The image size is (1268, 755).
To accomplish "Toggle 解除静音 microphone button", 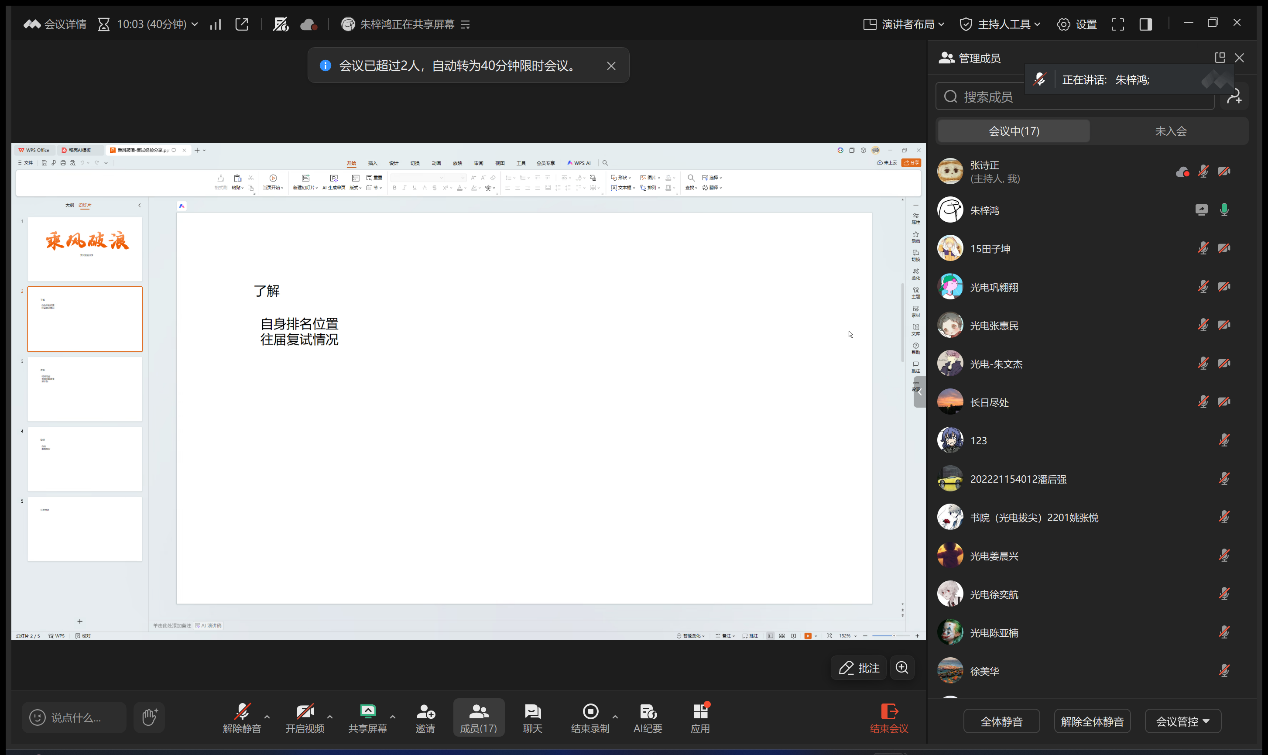I will (x=242, y=716).
